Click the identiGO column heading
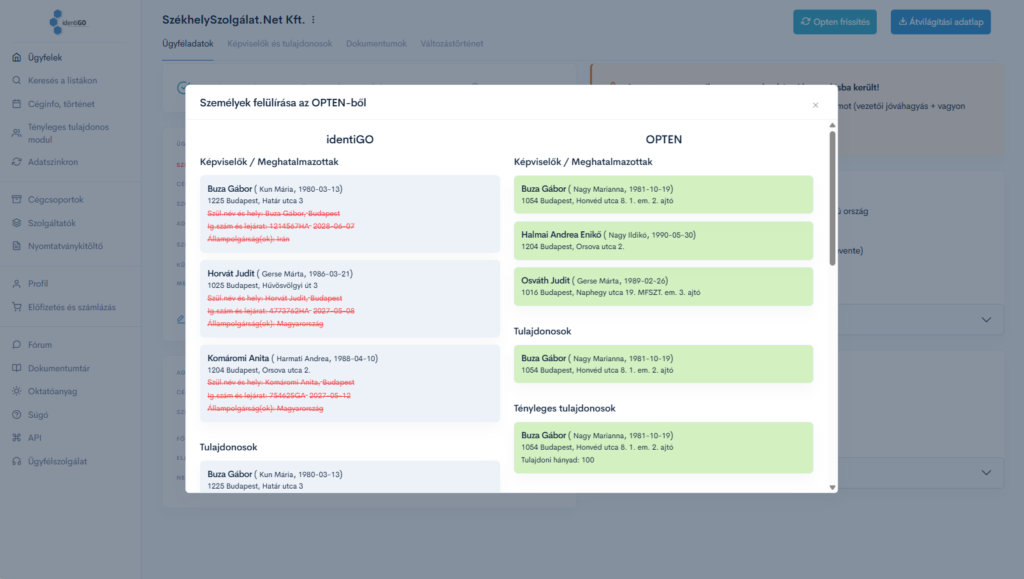1024x579 pixels. (350, 139)
